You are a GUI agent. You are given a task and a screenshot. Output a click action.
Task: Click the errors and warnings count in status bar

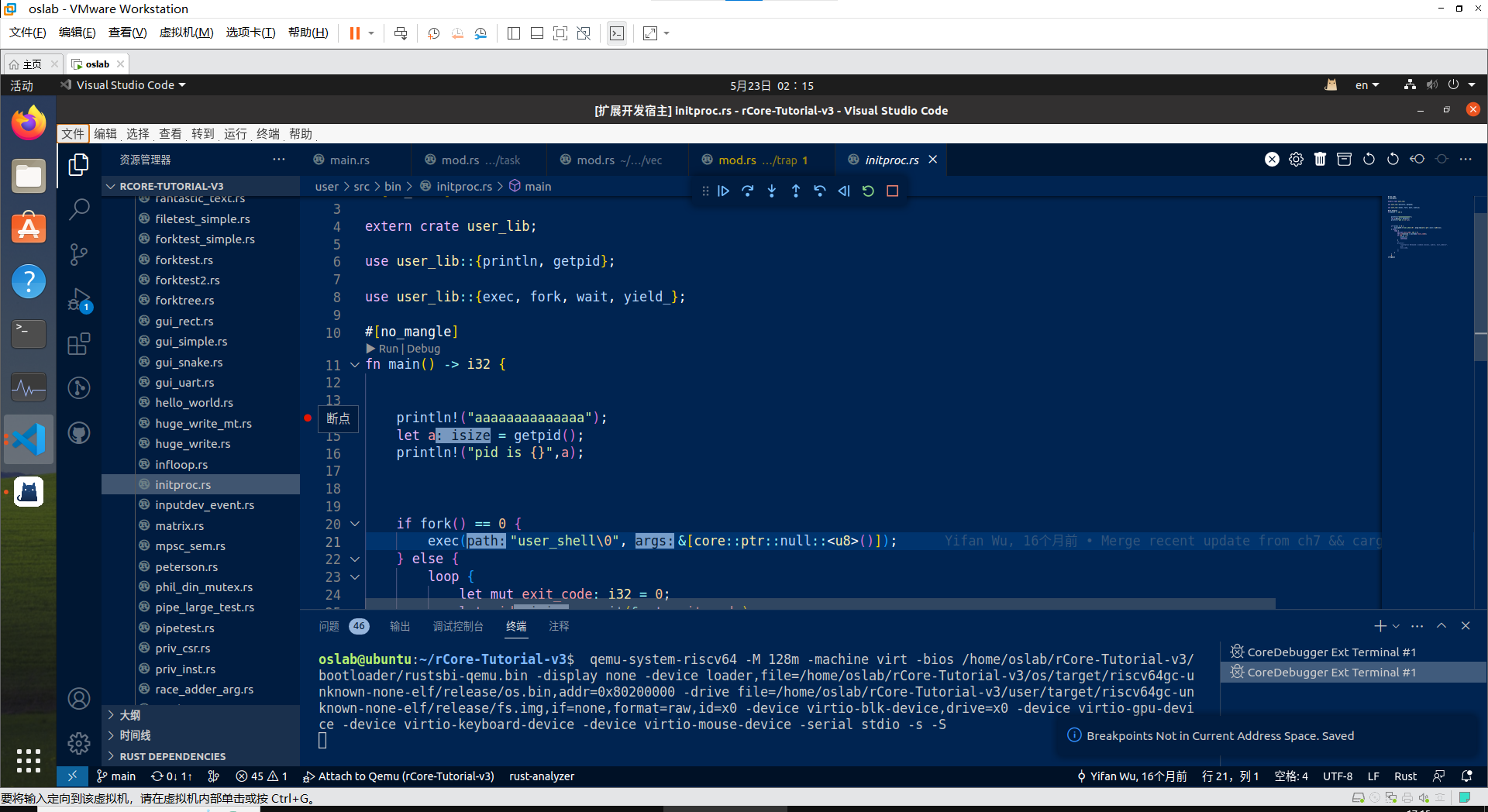coord(262,776)
